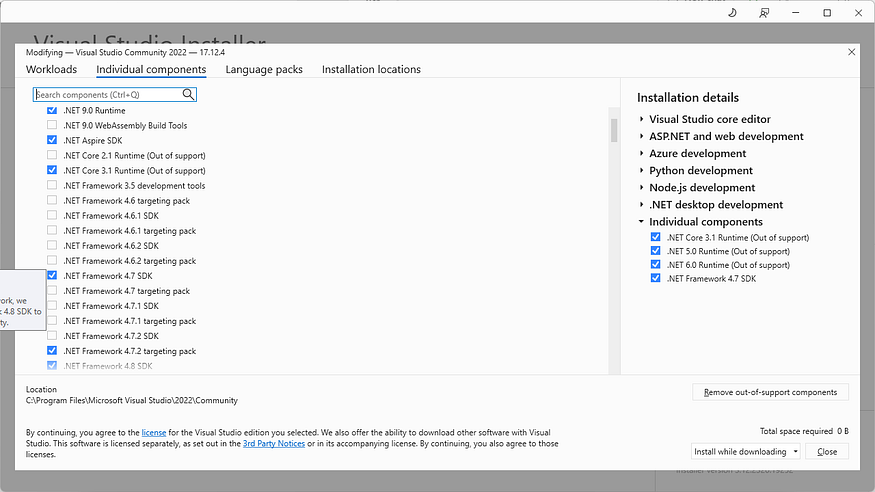
Task: Check .NET Framework 4.6 targeting pack
Action: (x=52, y=200)
